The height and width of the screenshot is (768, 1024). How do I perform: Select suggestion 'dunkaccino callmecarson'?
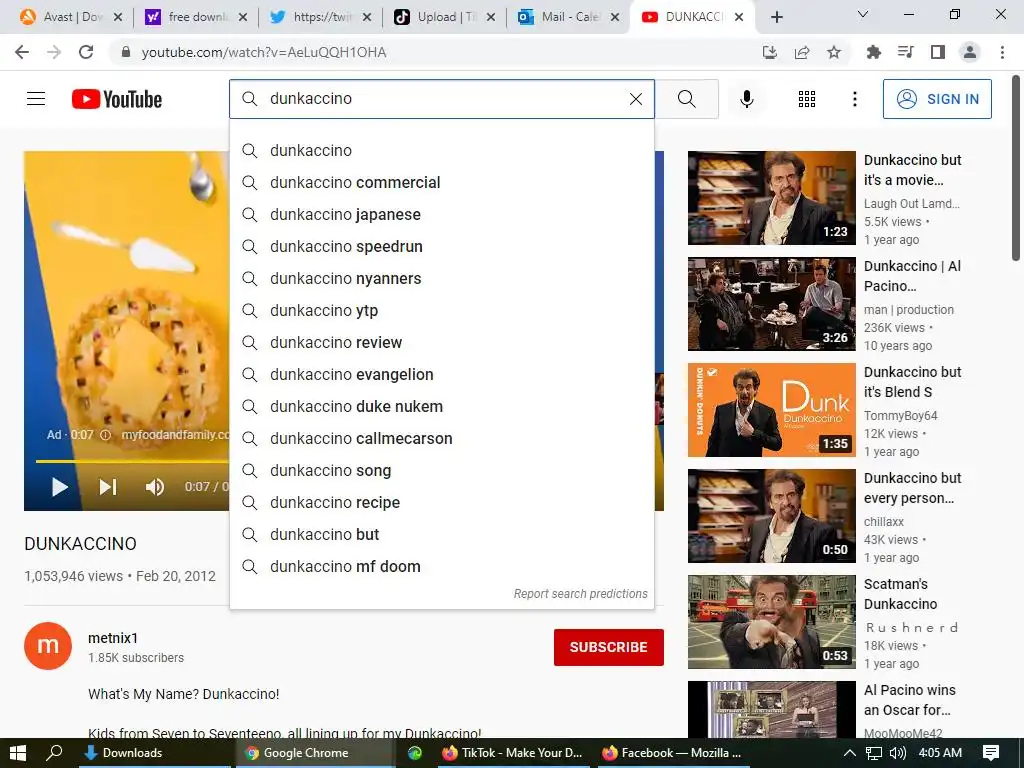[x=442, y=438]
